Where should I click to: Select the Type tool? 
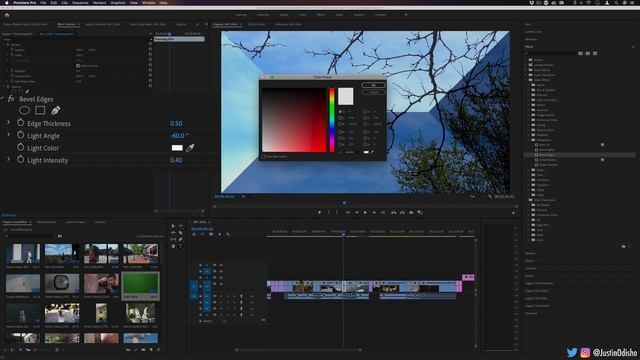[180, 246]
